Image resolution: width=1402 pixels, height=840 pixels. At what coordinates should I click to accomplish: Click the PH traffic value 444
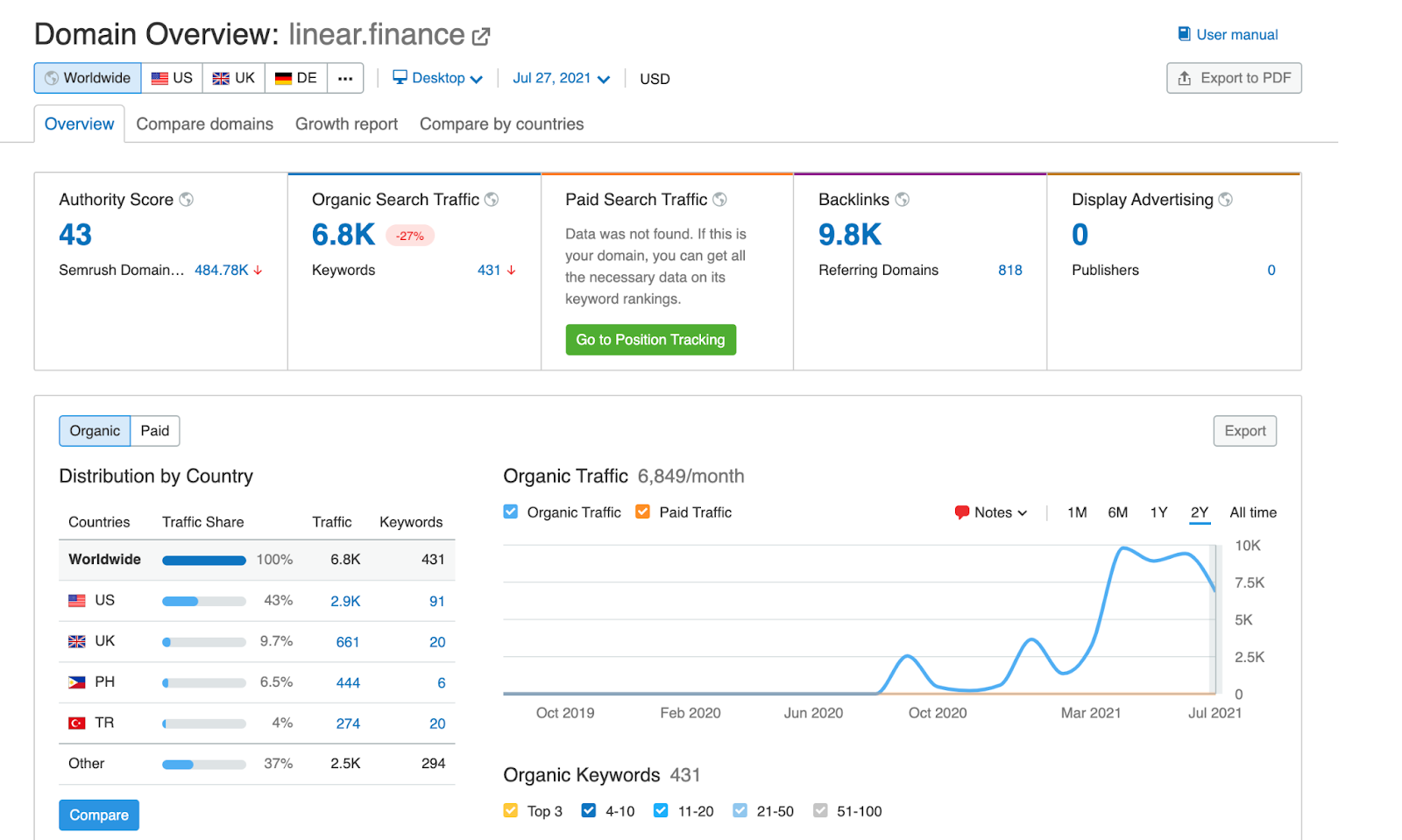point(348,683)
